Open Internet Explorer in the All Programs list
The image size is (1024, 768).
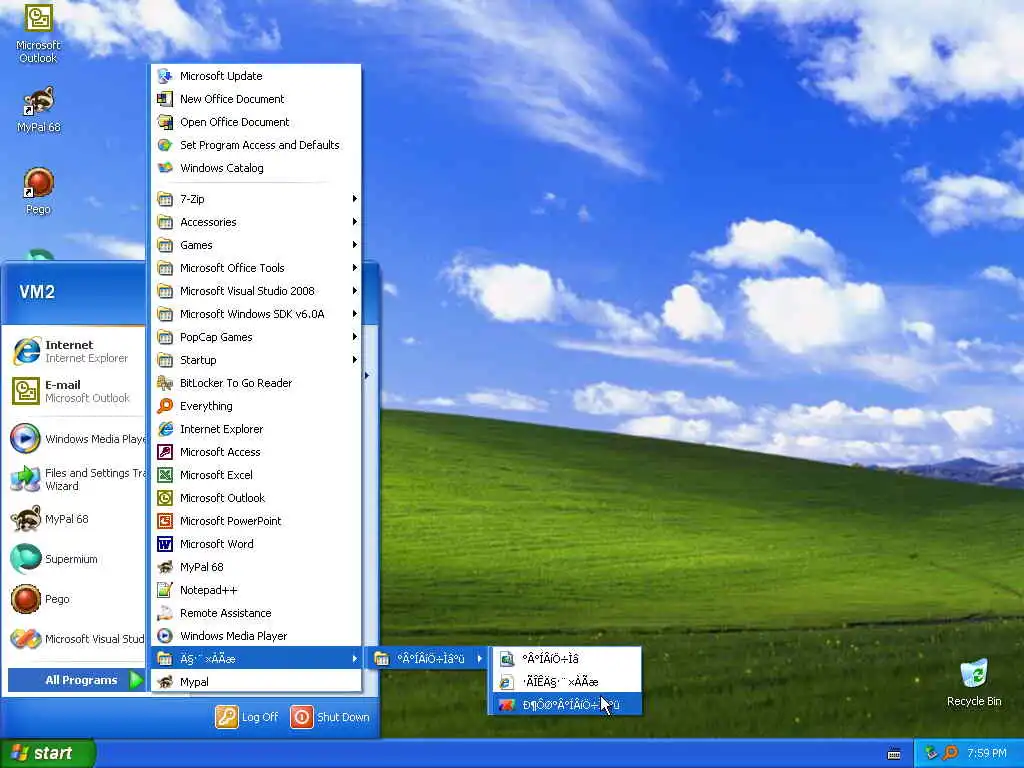pyautogui.click(x=256, y=429)
